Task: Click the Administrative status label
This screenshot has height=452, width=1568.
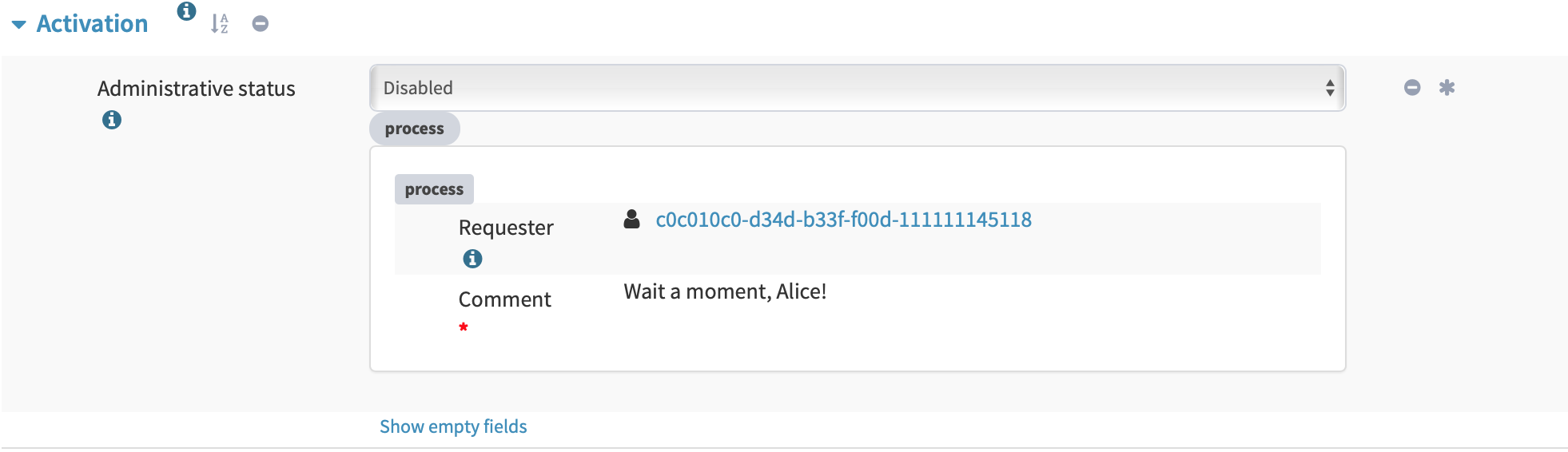Action: click(x=196, y=89)
